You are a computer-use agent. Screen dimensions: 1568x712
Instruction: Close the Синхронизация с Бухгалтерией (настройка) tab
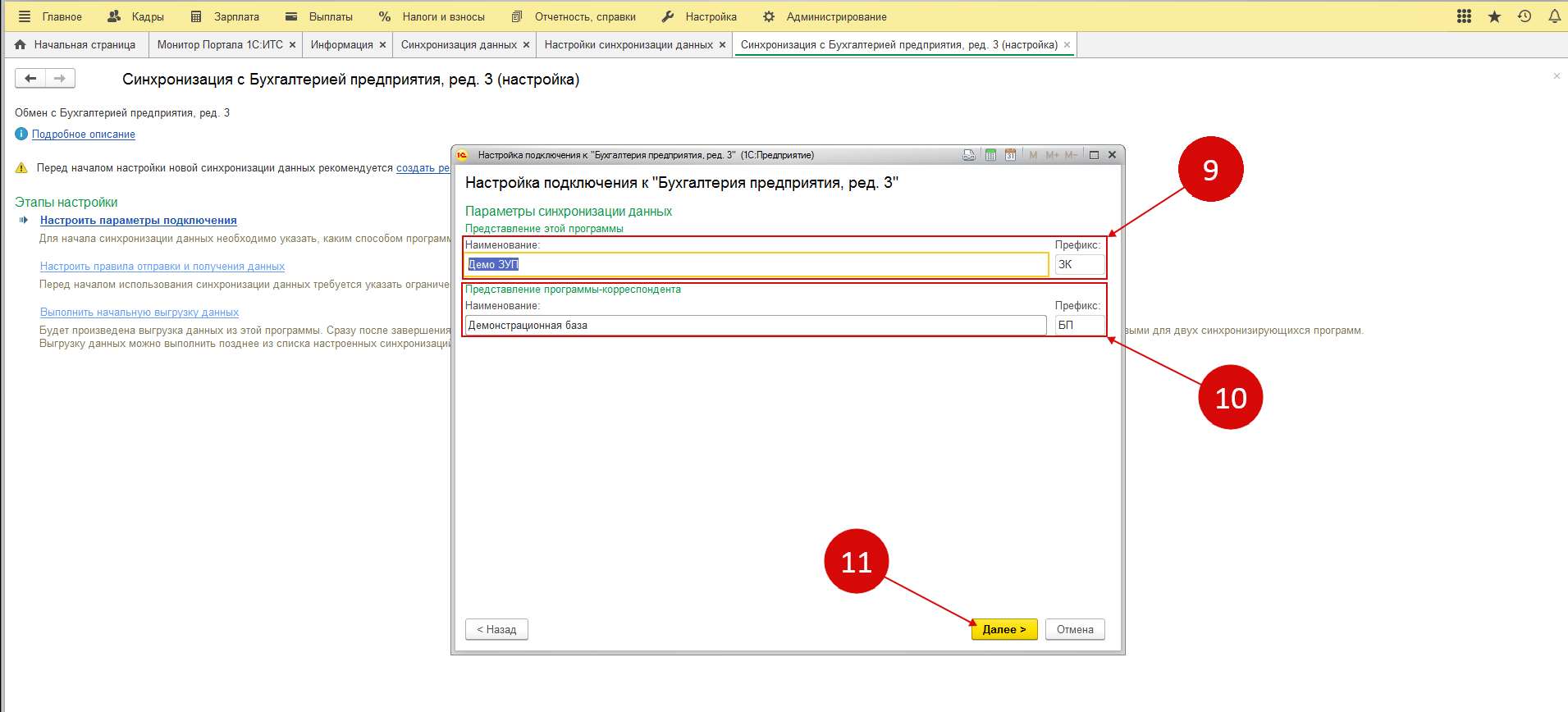[1067, 45]
